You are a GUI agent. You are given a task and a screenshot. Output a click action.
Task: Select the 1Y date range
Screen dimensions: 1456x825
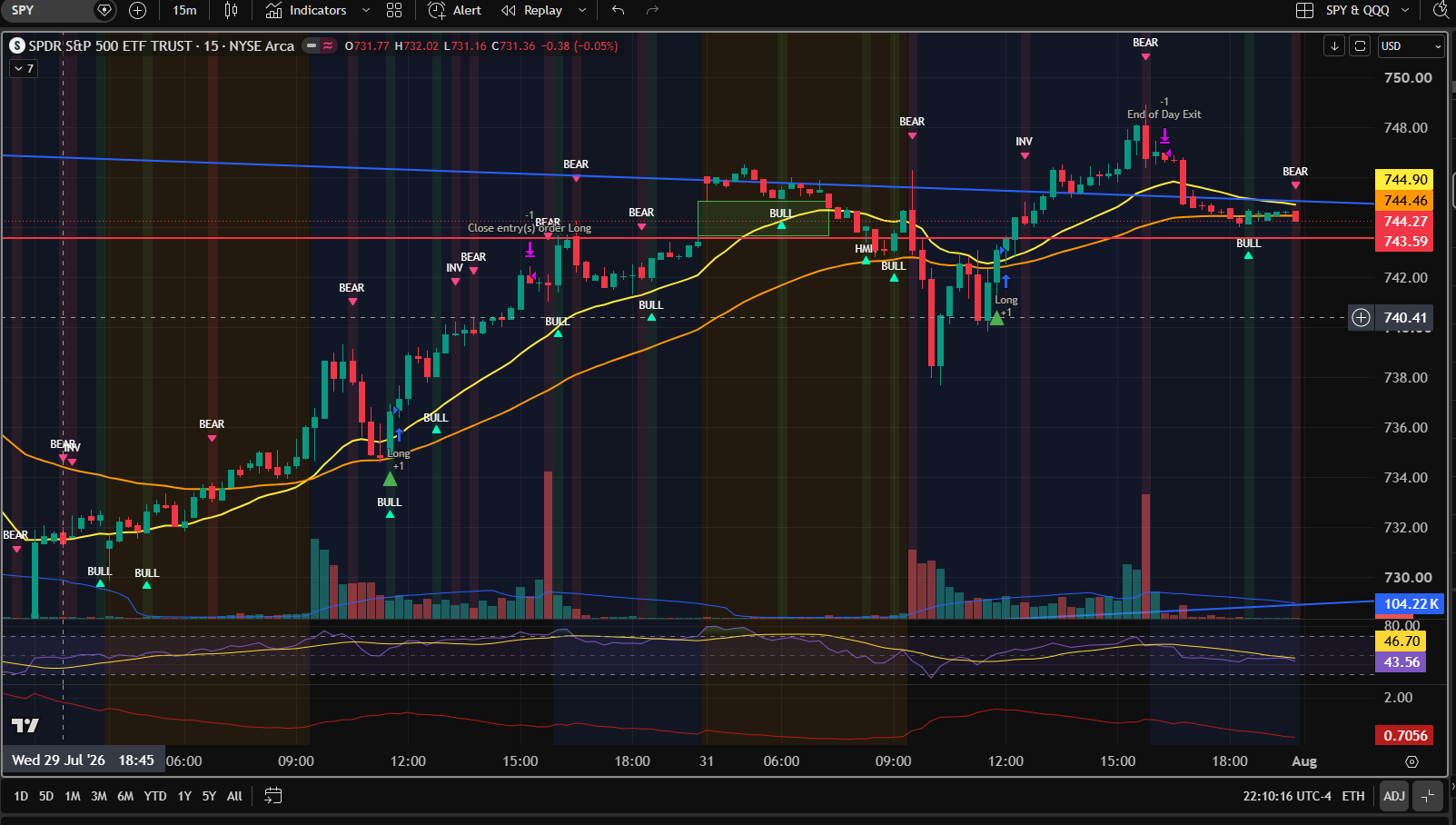click(184, 796)
